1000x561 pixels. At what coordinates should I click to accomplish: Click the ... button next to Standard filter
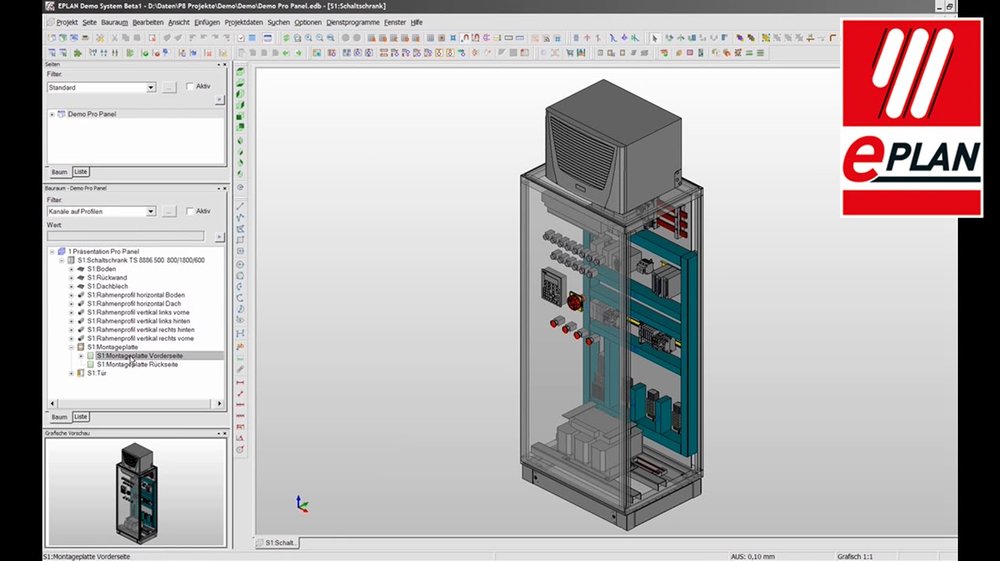pyautogui.click(x=169, y=87)
